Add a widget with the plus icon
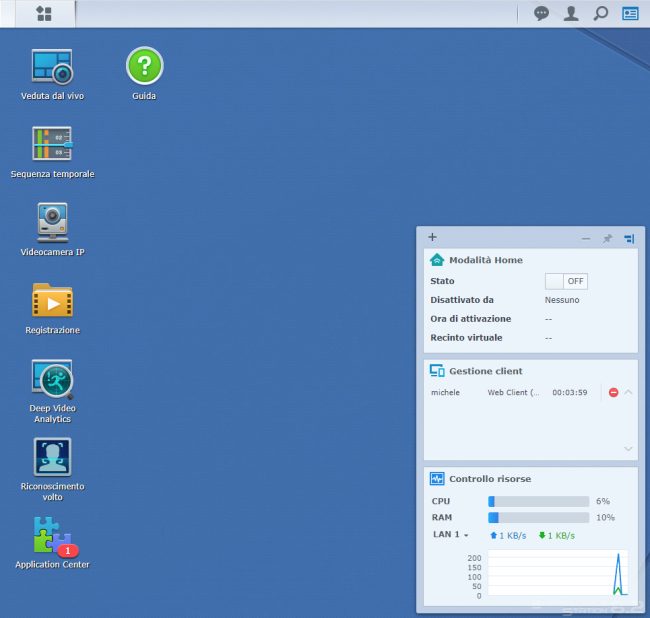 tap(432, 237)
